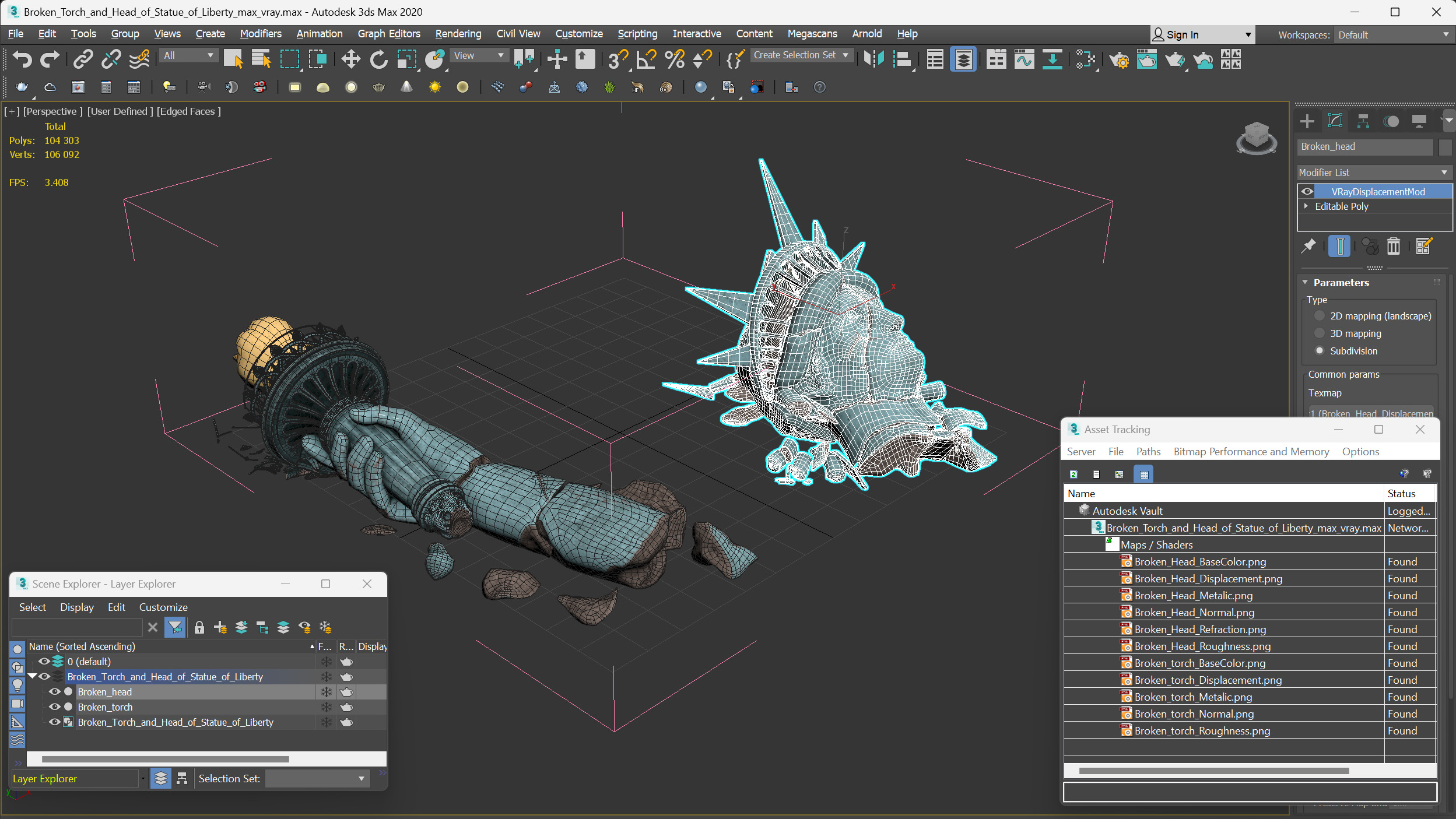Open the Graph Editors menu

click(x=389, y=34)
